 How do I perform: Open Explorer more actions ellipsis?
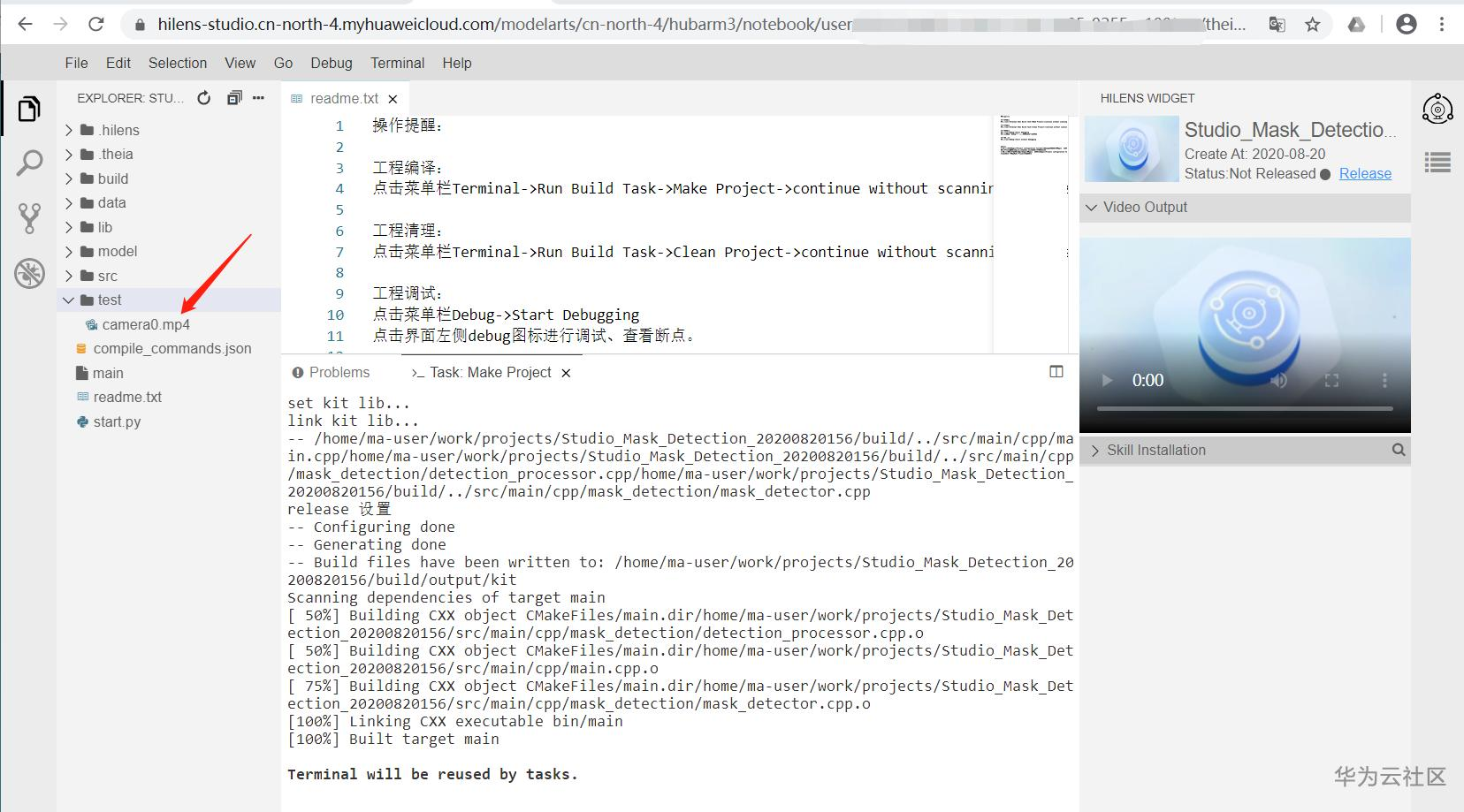click(258, 98)
